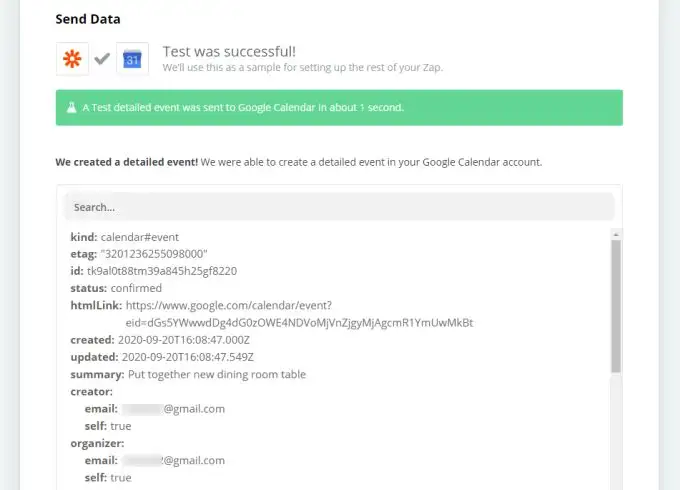Click the Send Data heading
Viewport: 680px width, 490px height.
pos(88,19)
